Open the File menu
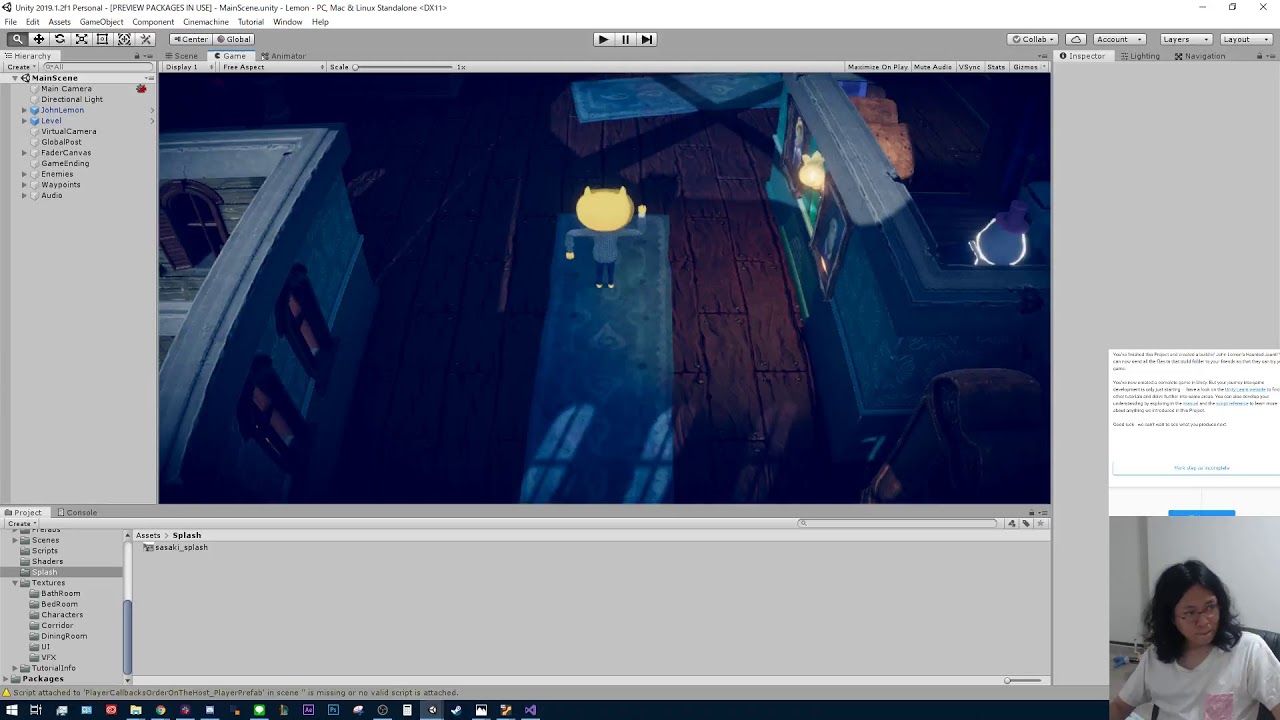1280x720 pixels. point(10,22)
